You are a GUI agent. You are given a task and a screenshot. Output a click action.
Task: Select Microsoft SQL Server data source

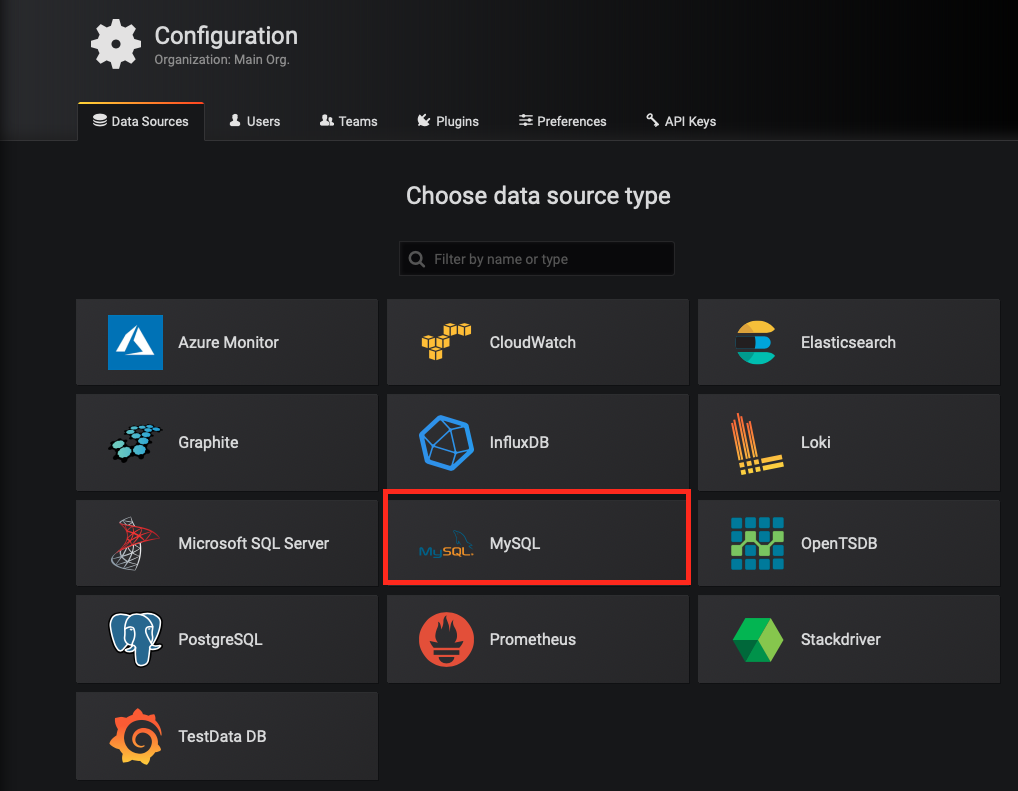(227, 544)
